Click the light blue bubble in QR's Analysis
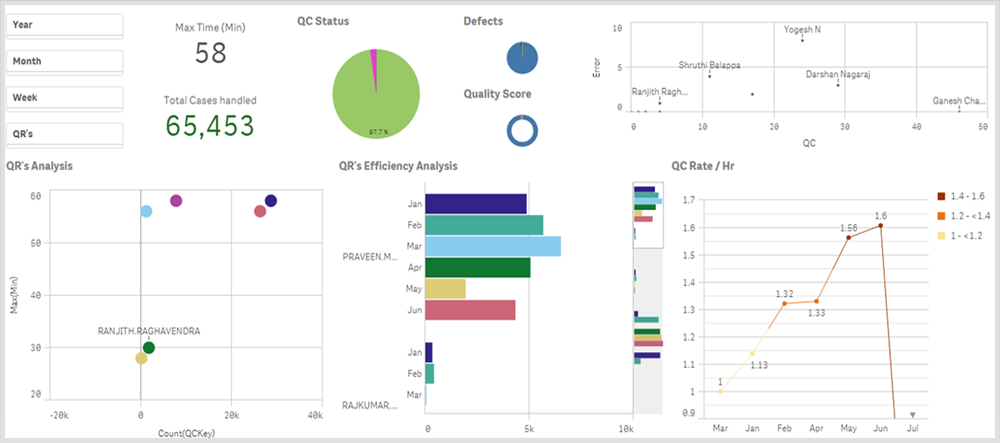This screenshot has height=443, width=1000. (x=146, y=211)
